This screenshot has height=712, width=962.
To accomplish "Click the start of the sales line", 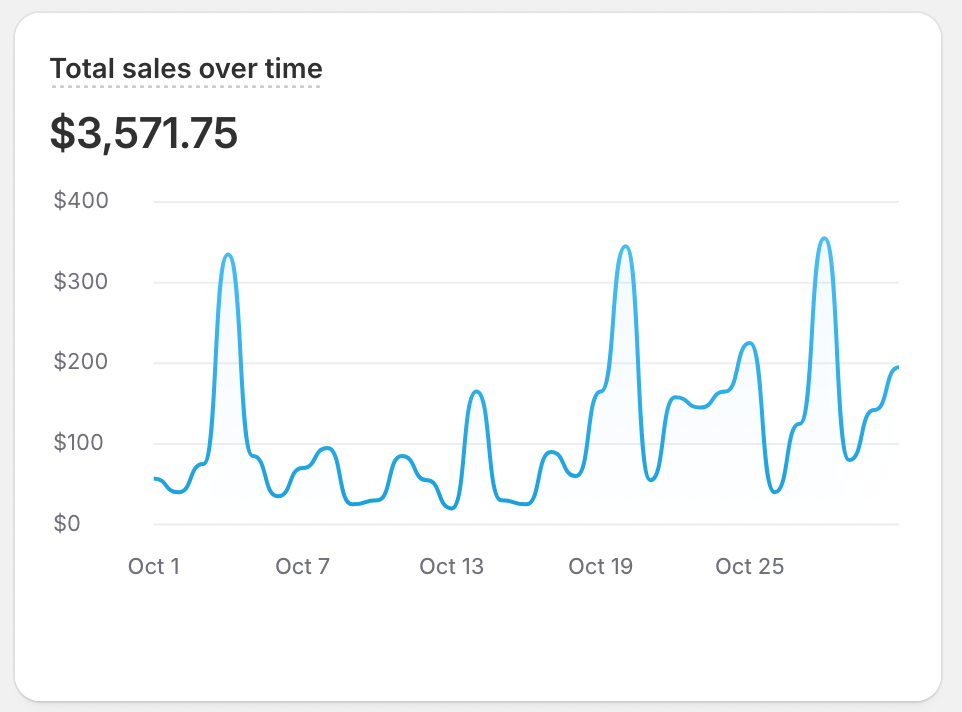I will coord(156,479).
